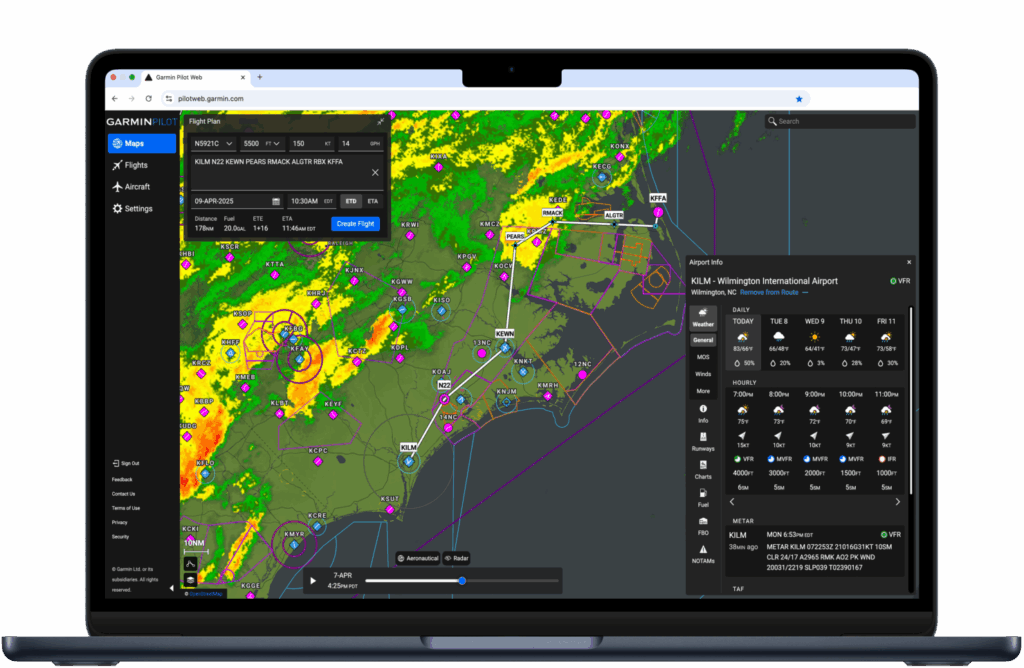Clear the route with the X icon
The width and height of the screenshot is (1024, 668).
375,173
